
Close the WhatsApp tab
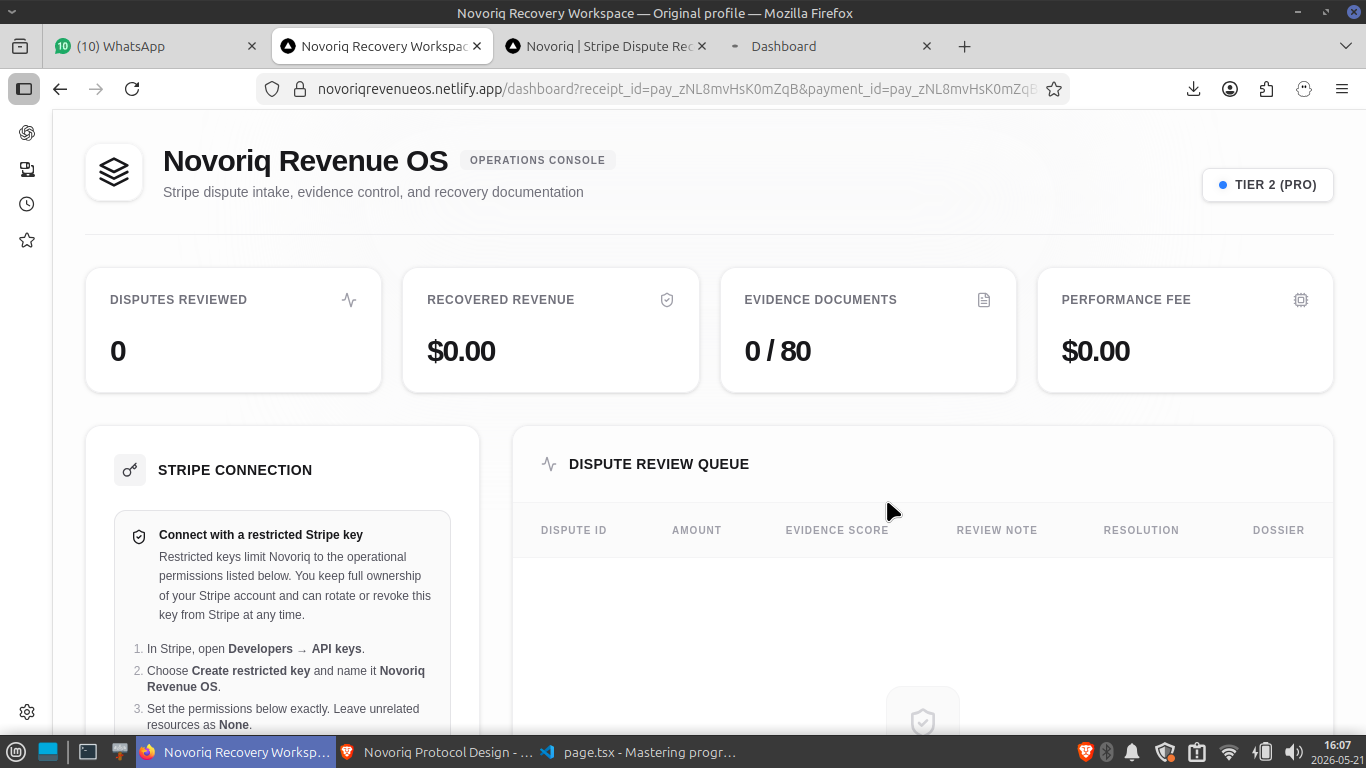[x=252, y=46]
